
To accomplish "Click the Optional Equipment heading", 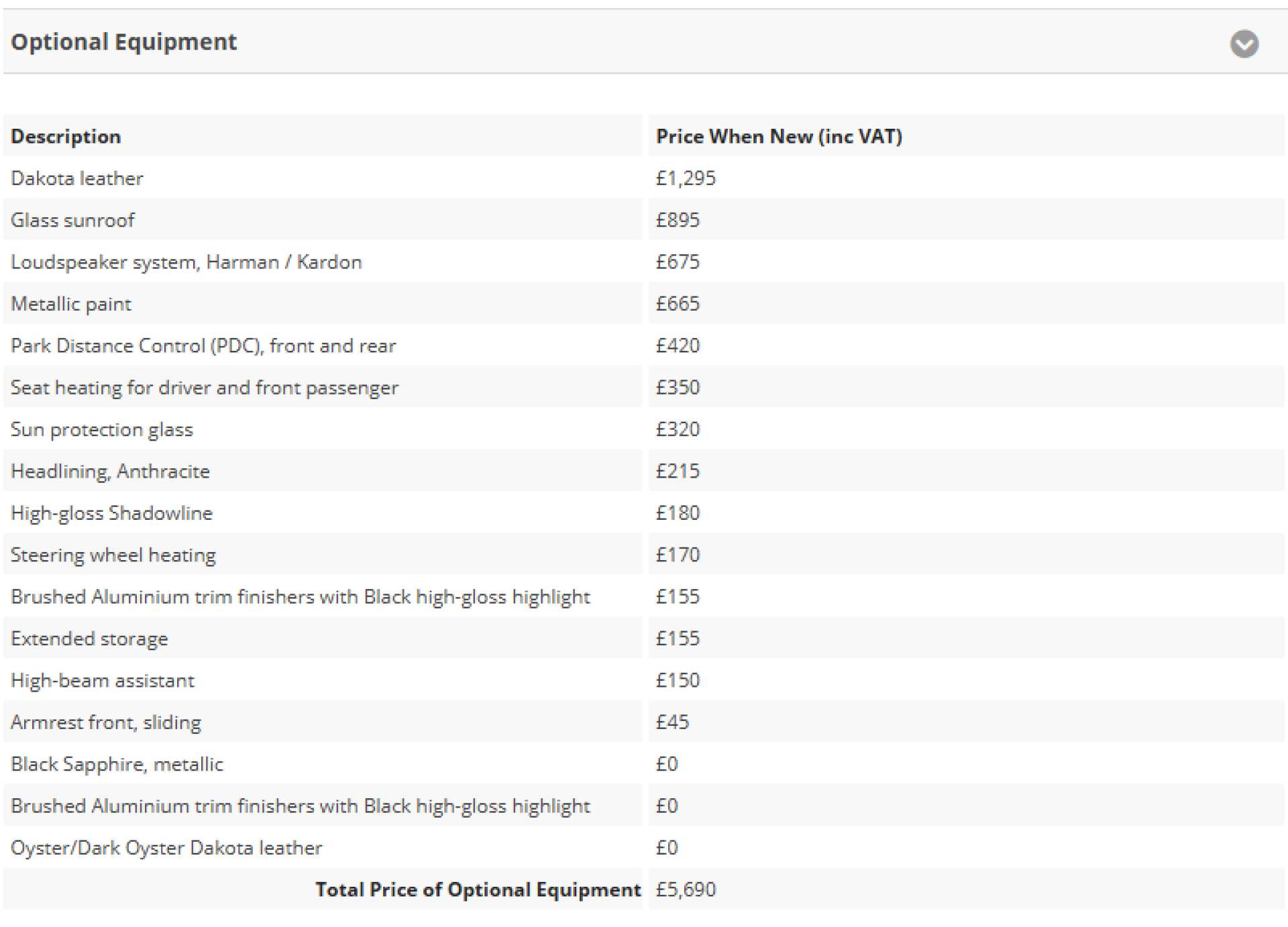I will click(123, 42).
